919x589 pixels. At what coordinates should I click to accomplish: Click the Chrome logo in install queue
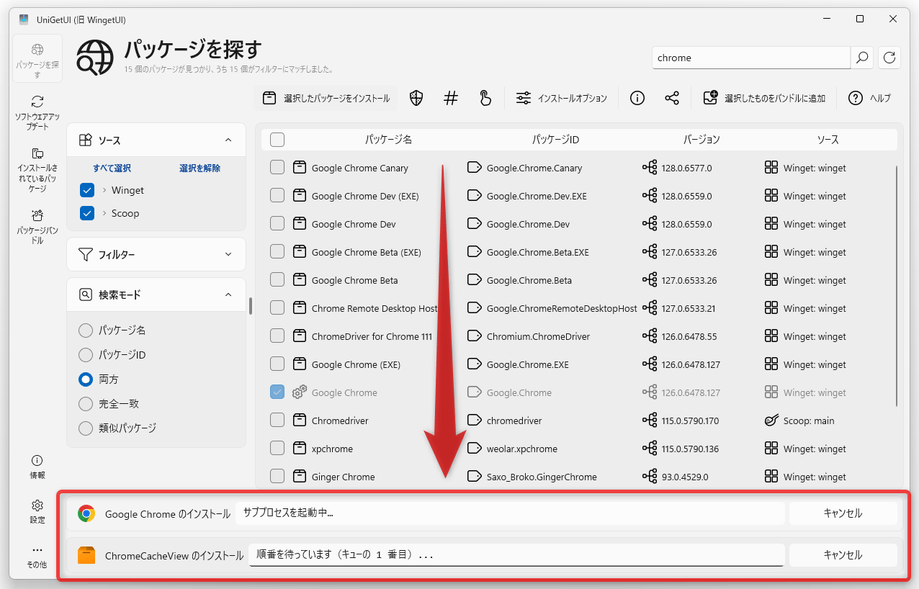(x=86, y=513)
